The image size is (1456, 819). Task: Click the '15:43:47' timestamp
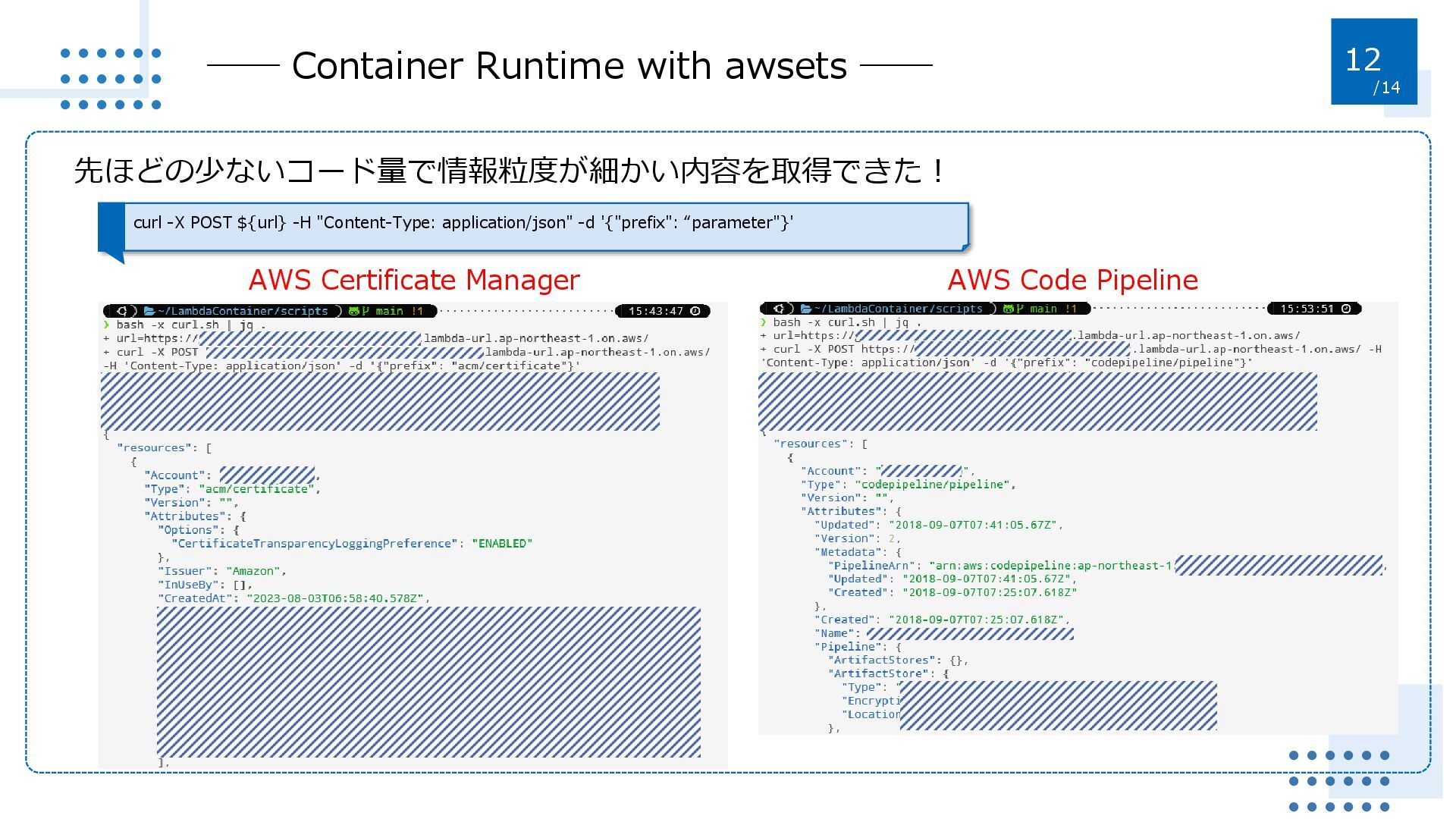656,311
